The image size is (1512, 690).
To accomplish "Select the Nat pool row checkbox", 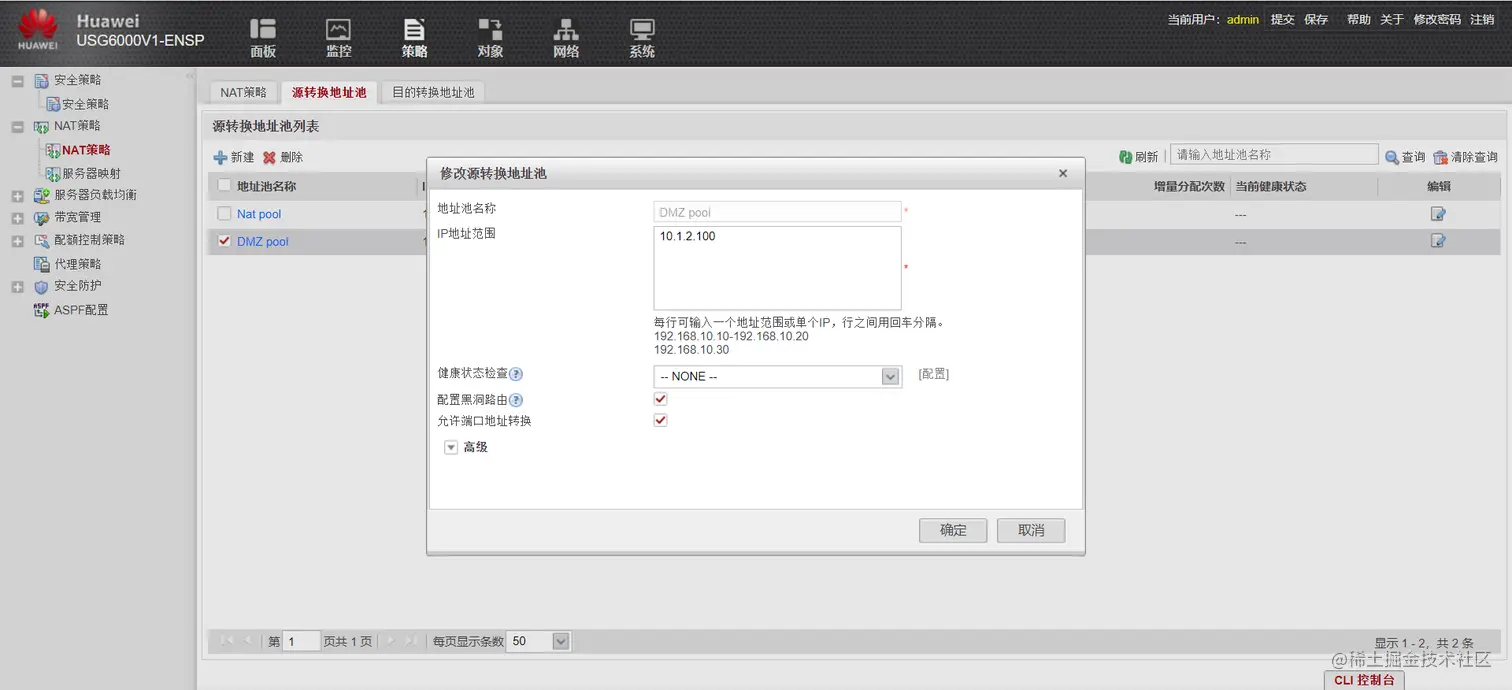I will (222, 213).
